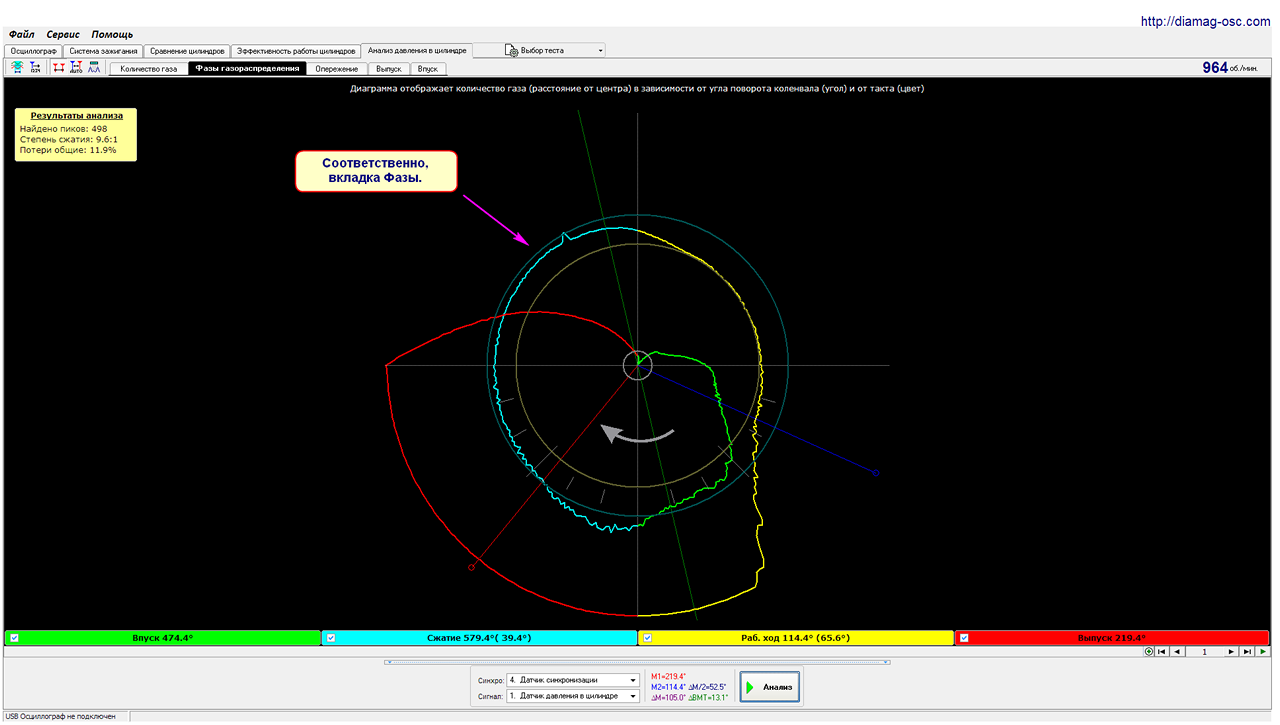Click the red marker handle on diagram
This screenshot has width=1280, height=725.
click(472, 567)
